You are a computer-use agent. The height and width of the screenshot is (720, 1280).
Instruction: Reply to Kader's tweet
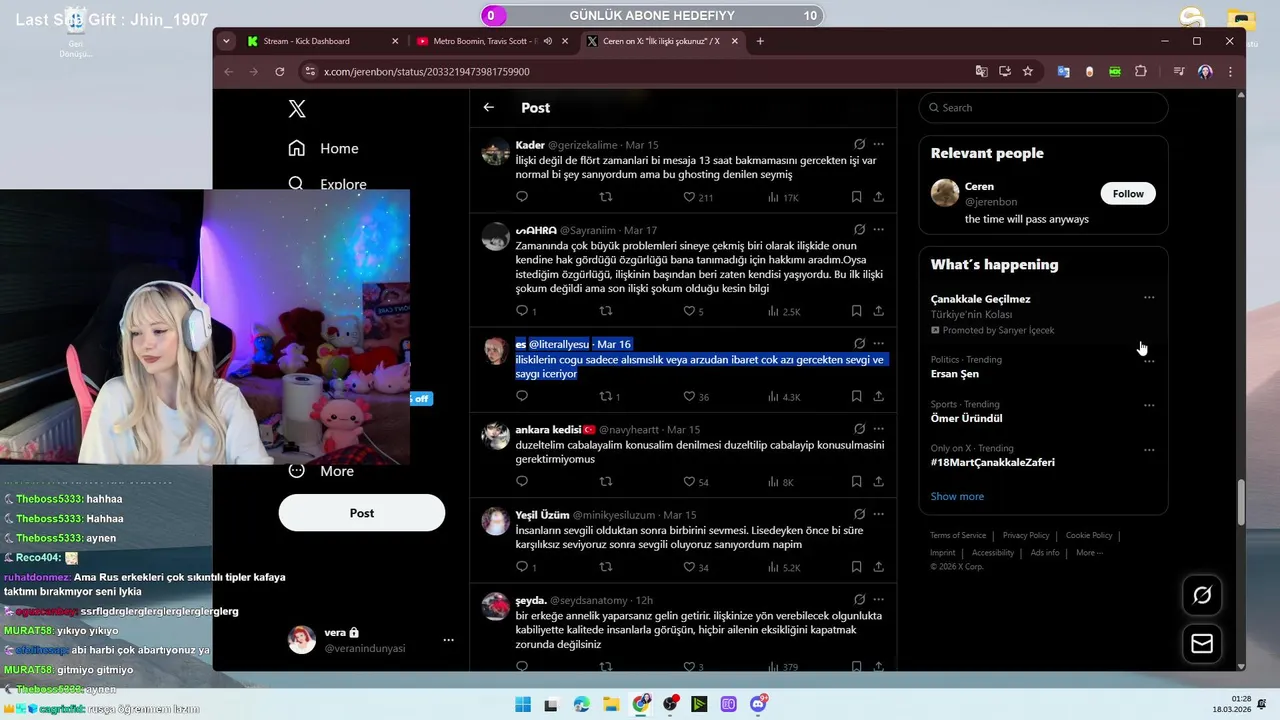[522, 197]
